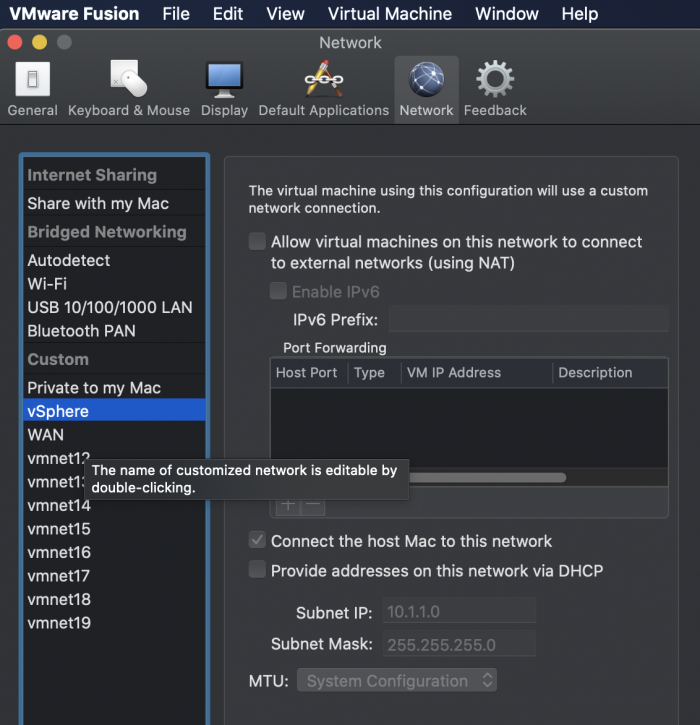Click the Subnet IP field

[459, 612]
